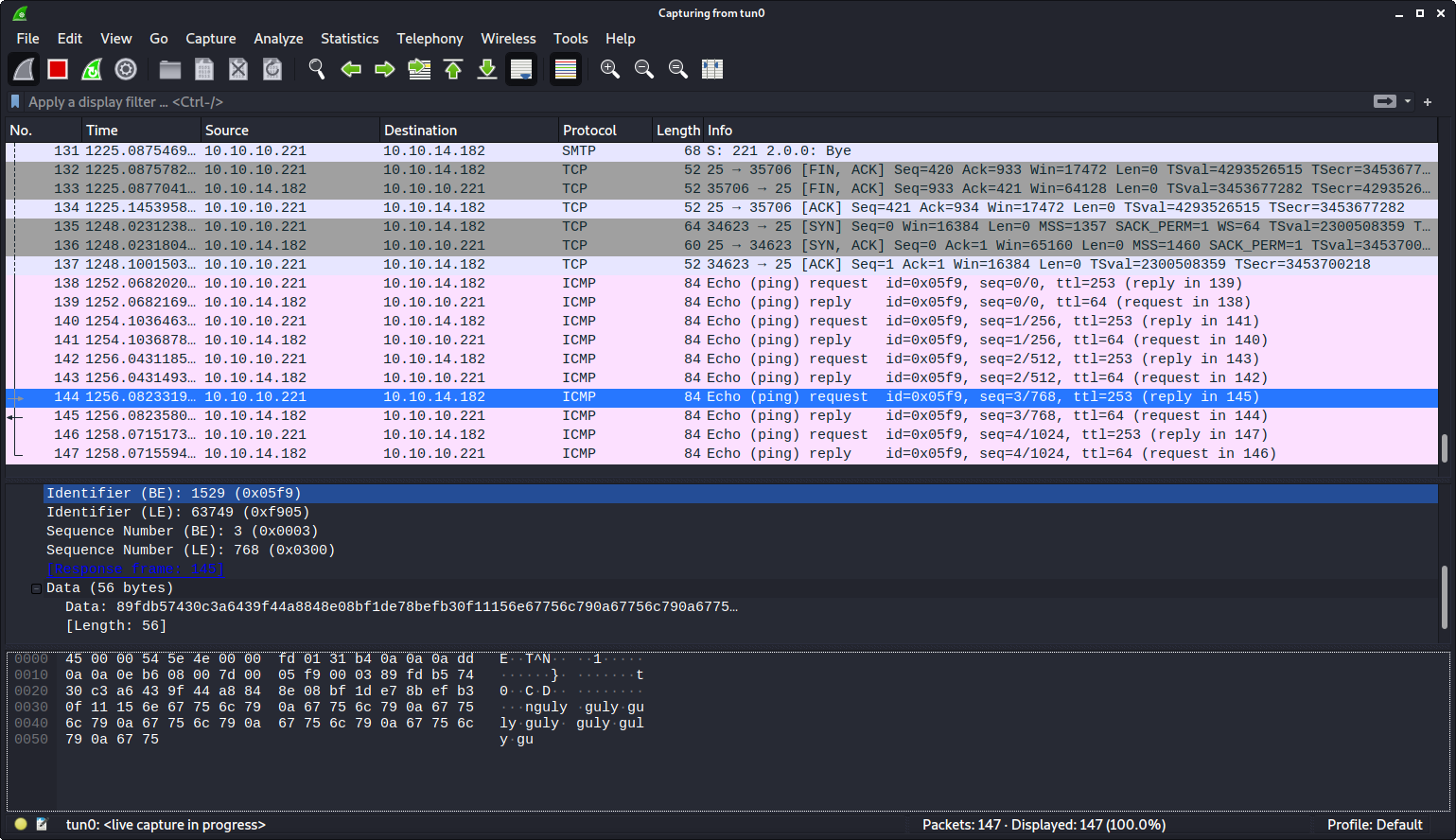1456x840 pixels.
Task: Toggle auto-scroll during live capture
Action: click(521, 69)
